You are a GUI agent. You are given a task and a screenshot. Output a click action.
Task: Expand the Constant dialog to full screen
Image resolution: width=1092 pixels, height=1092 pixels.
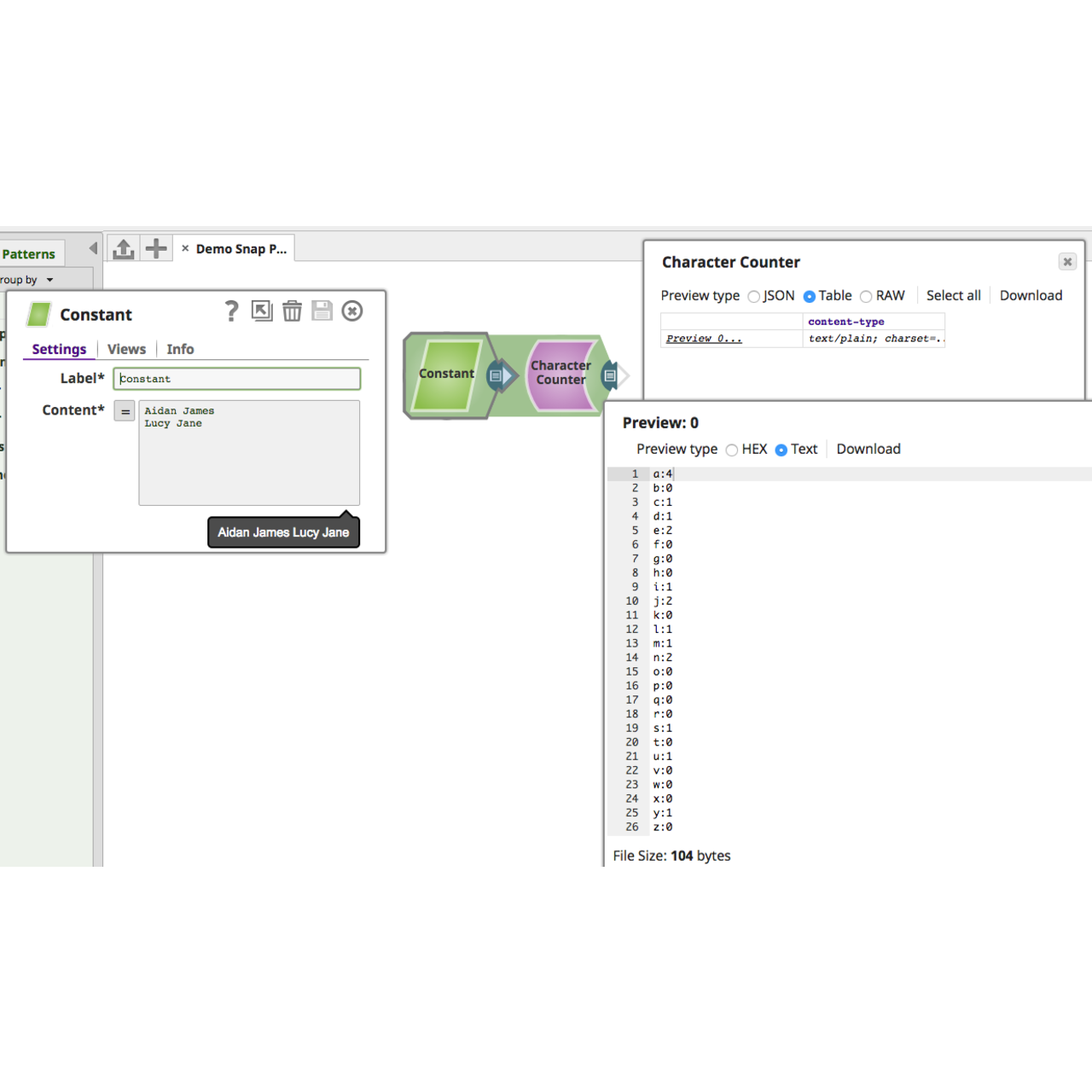pos(262,311)
